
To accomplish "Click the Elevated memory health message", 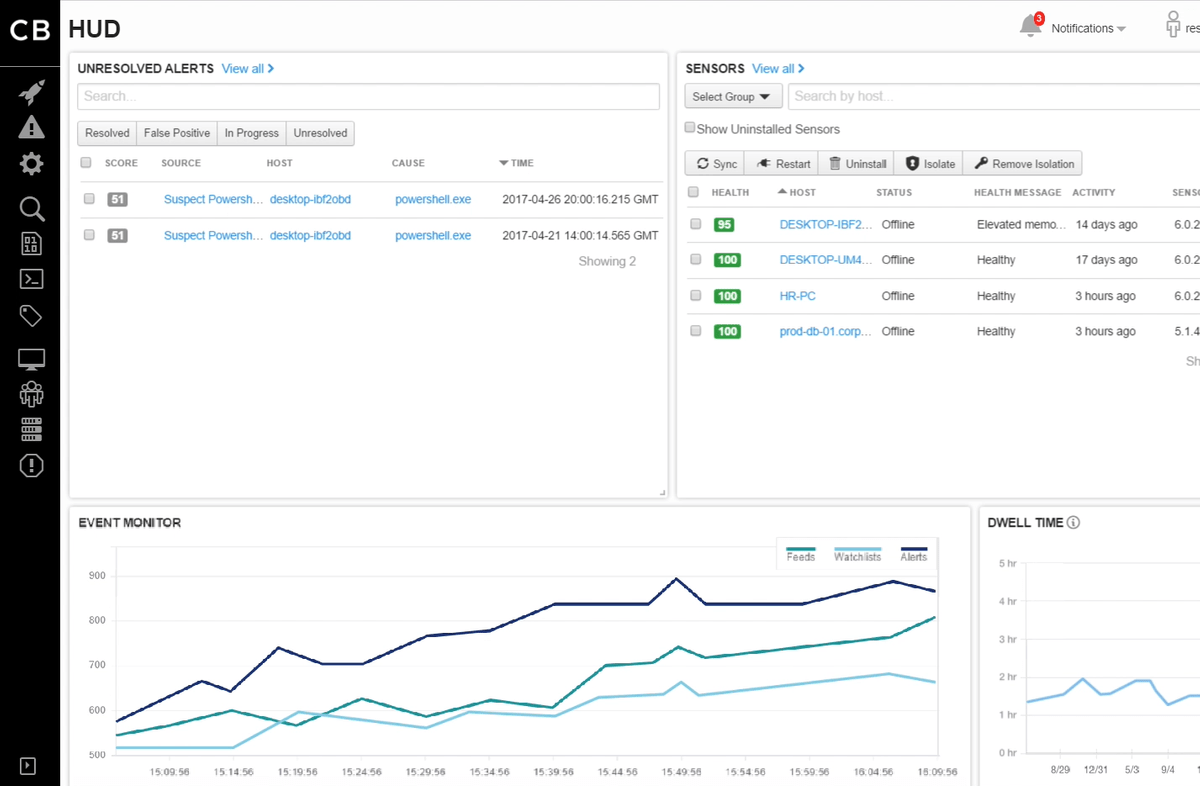I will [1021, 225].
